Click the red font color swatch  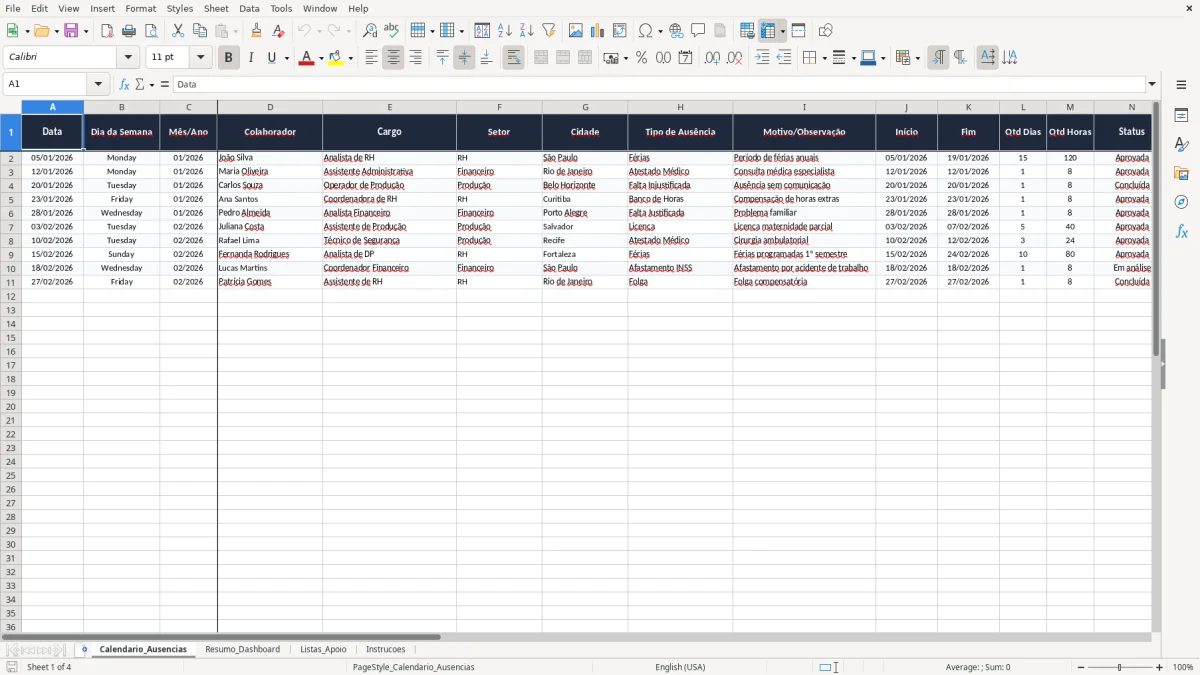click(306, 58)
